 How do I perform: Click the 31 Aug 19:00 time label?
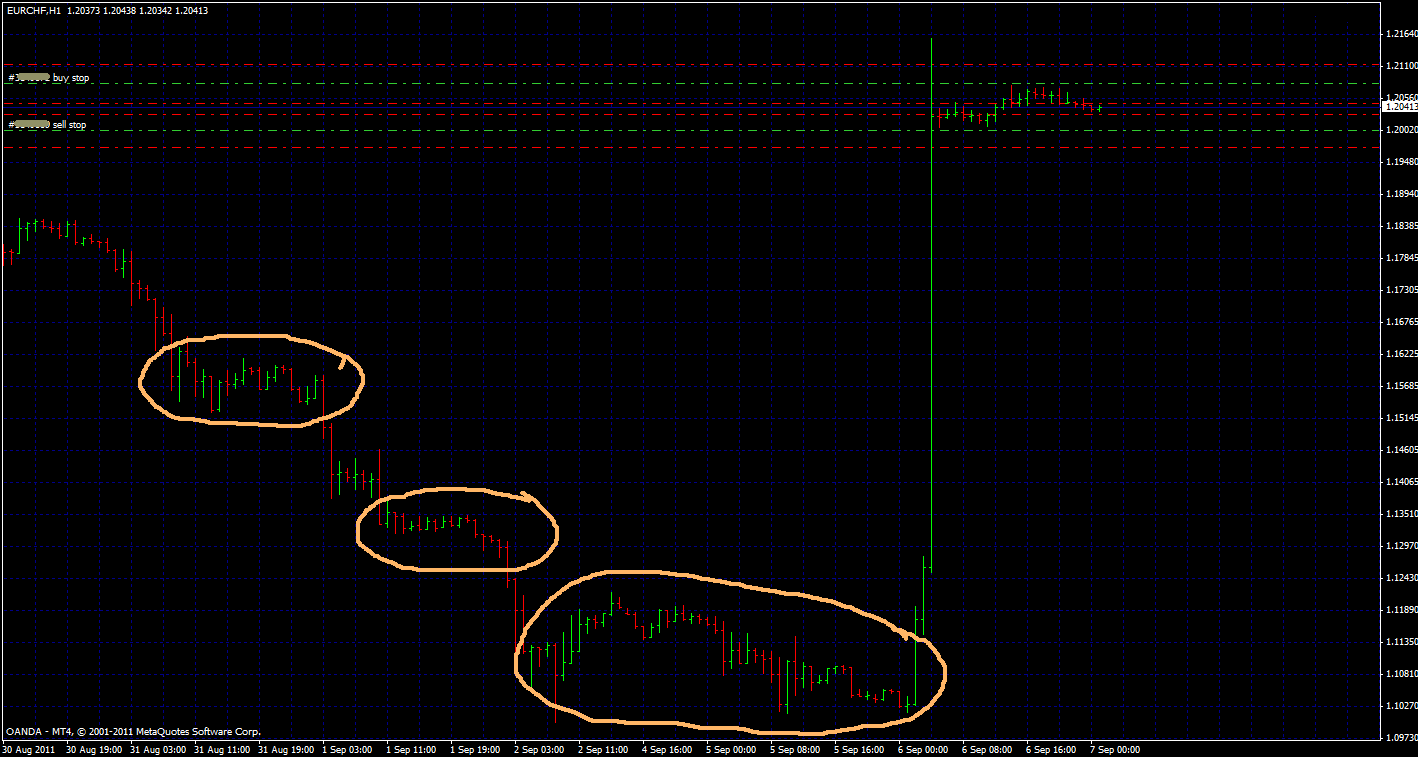coord(287,749)
